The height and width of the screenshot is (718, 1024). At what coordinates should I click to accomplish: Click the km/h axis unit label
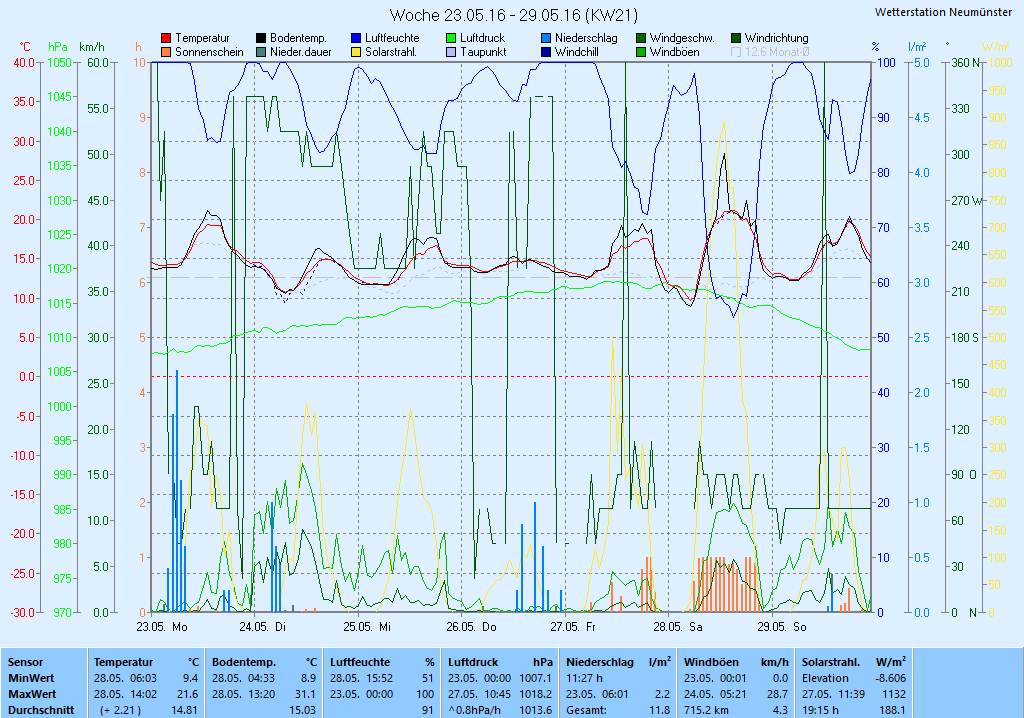(92, 47)
